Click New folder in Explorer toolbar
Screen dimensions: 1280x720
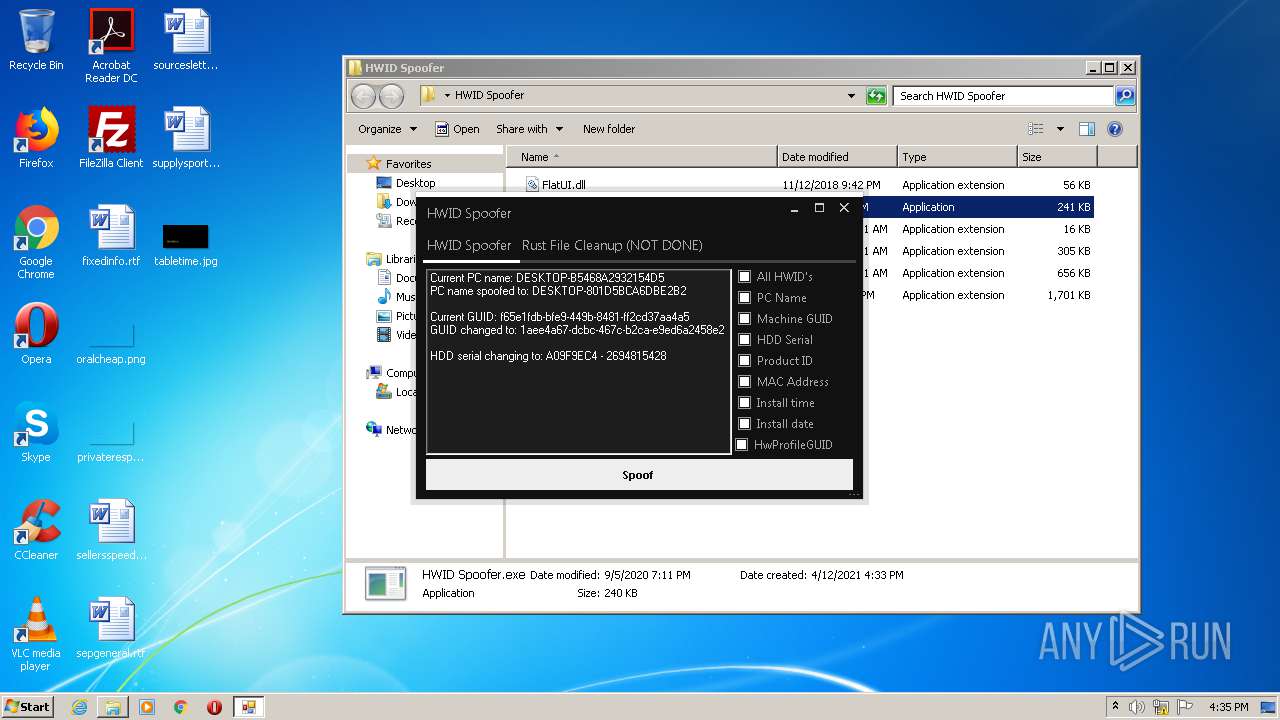tap(609, 129)
